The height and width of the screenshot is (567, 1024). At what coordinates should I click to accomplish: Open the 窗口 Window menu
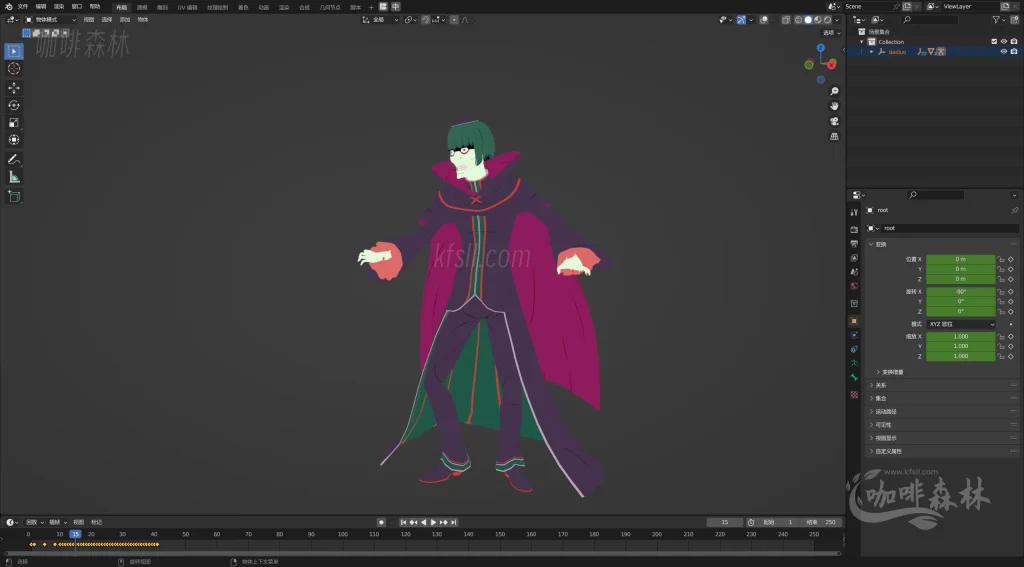point(77,7)
